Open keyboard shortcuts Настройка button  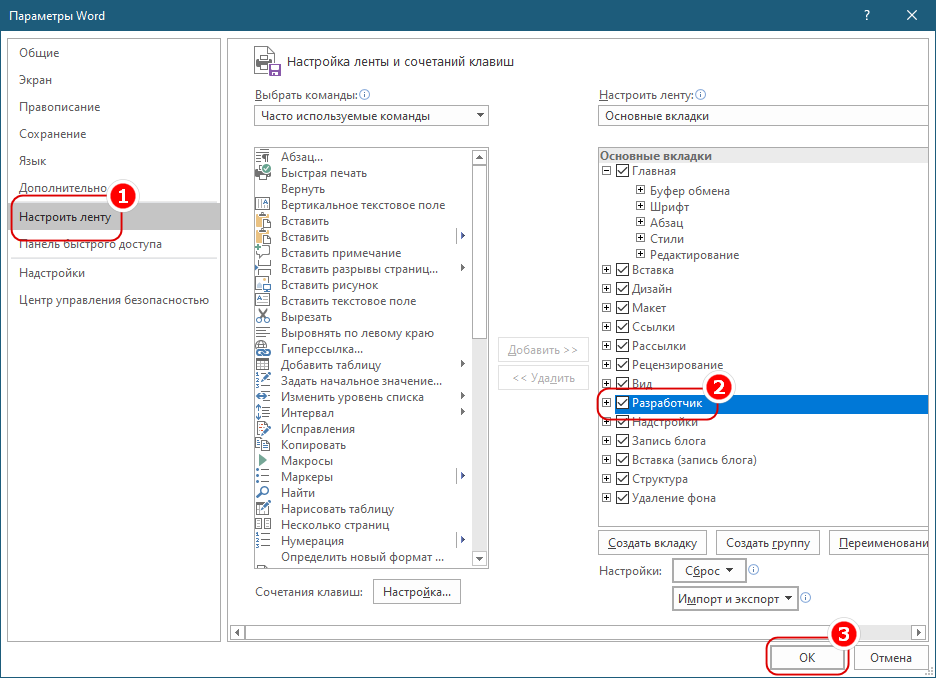click(417, 592)
